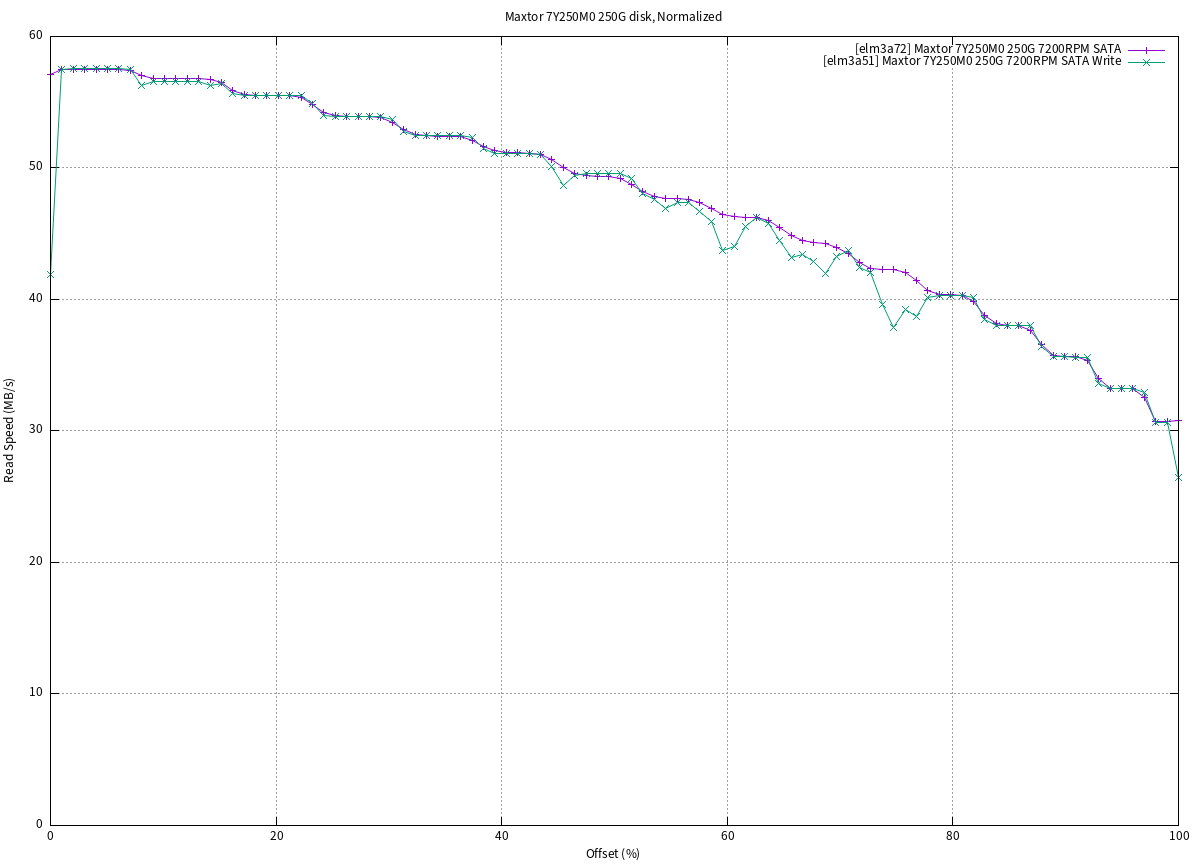Viewport: 1200px width, 864px height.
Task: Click the y-axis tick label 10
Action: tap(36, 693)
